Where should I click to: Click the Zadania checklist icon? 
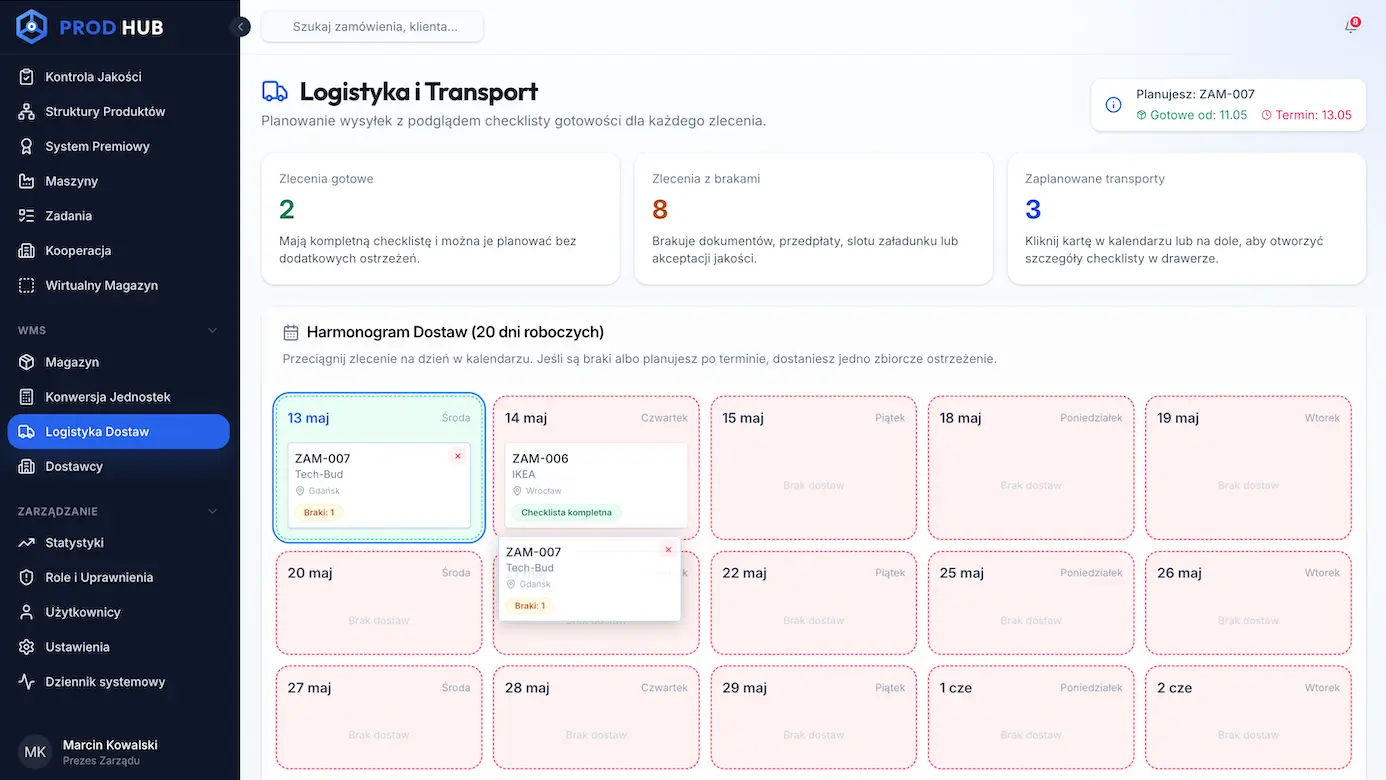pyautogui.click(x=27, y=216)
